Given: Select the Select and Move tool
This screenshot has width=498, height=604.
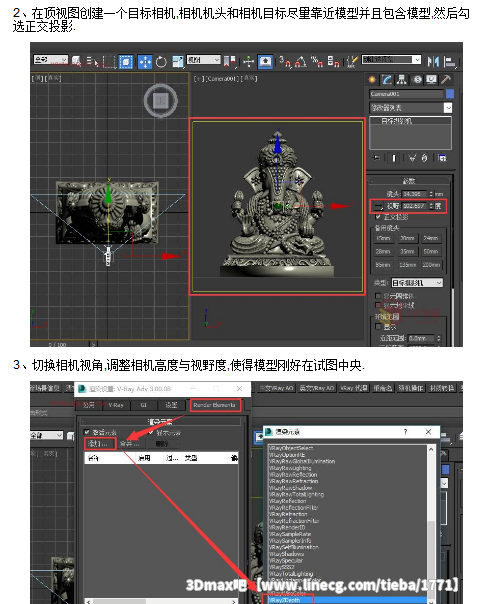Looking at the screenshot, I should (x=145, y=62).
